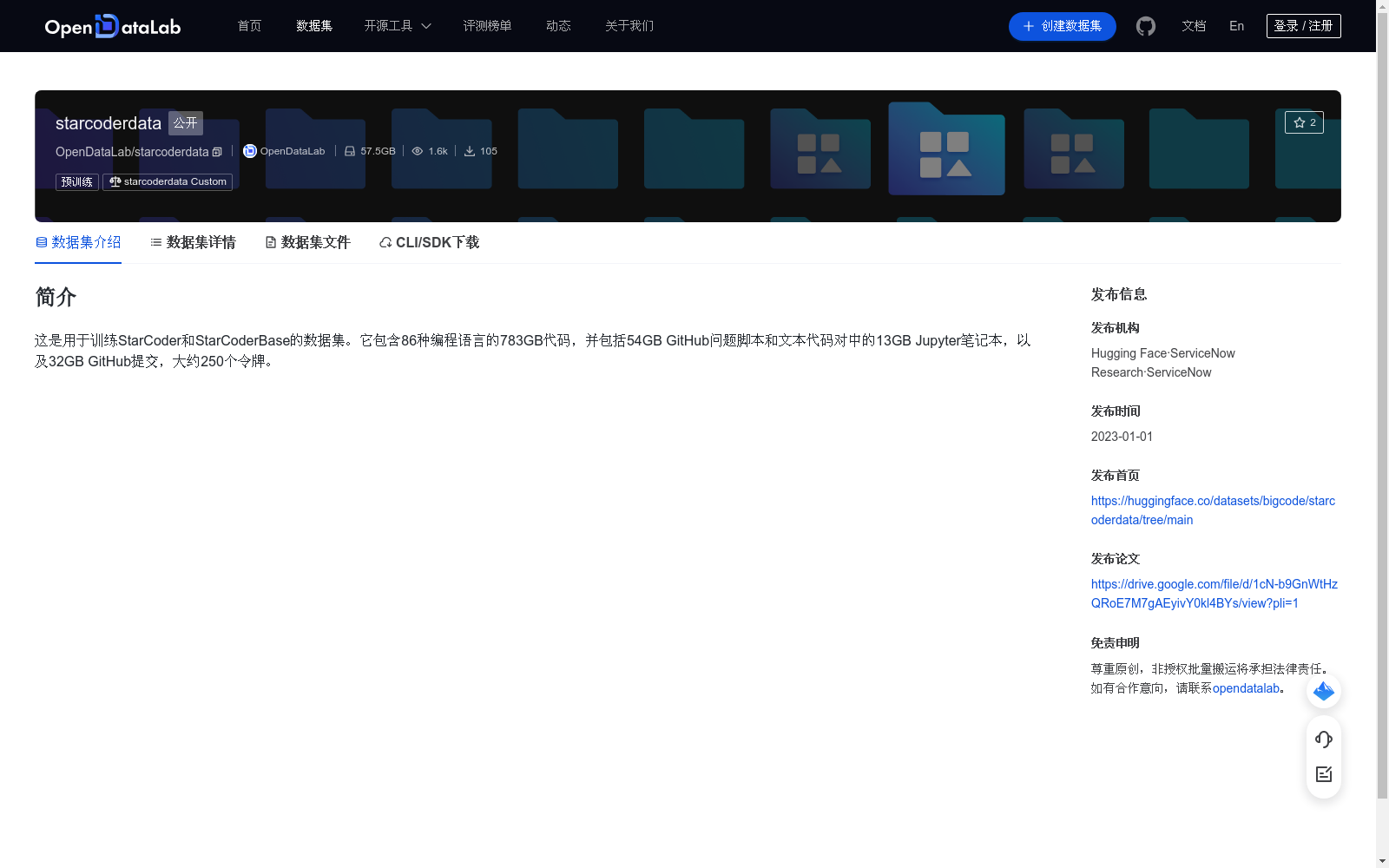
Task: Open the CLI/SDK下载 tab
Action: [429, 242]
